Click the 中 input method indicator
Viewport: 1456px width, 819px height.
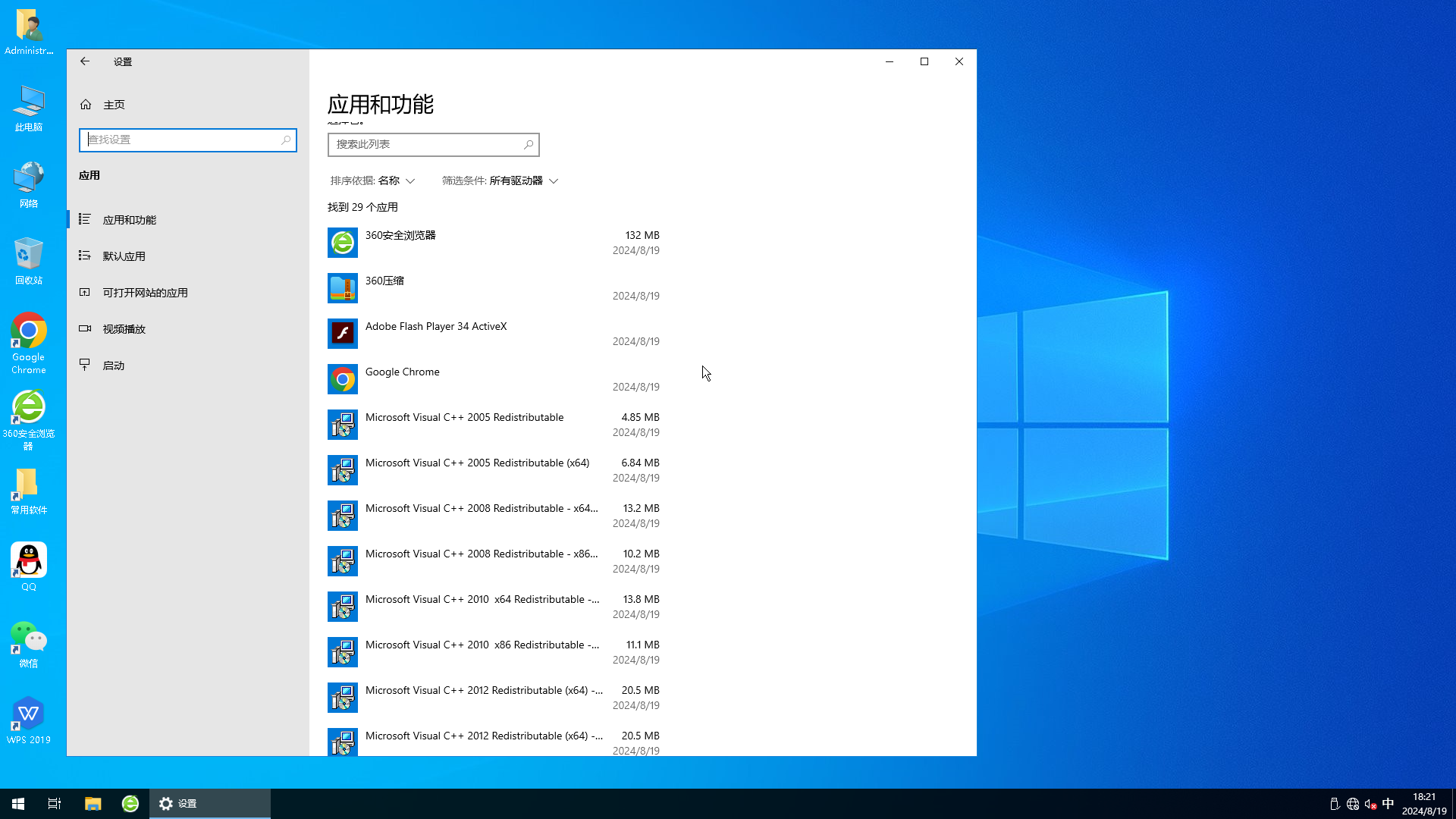1388,804
